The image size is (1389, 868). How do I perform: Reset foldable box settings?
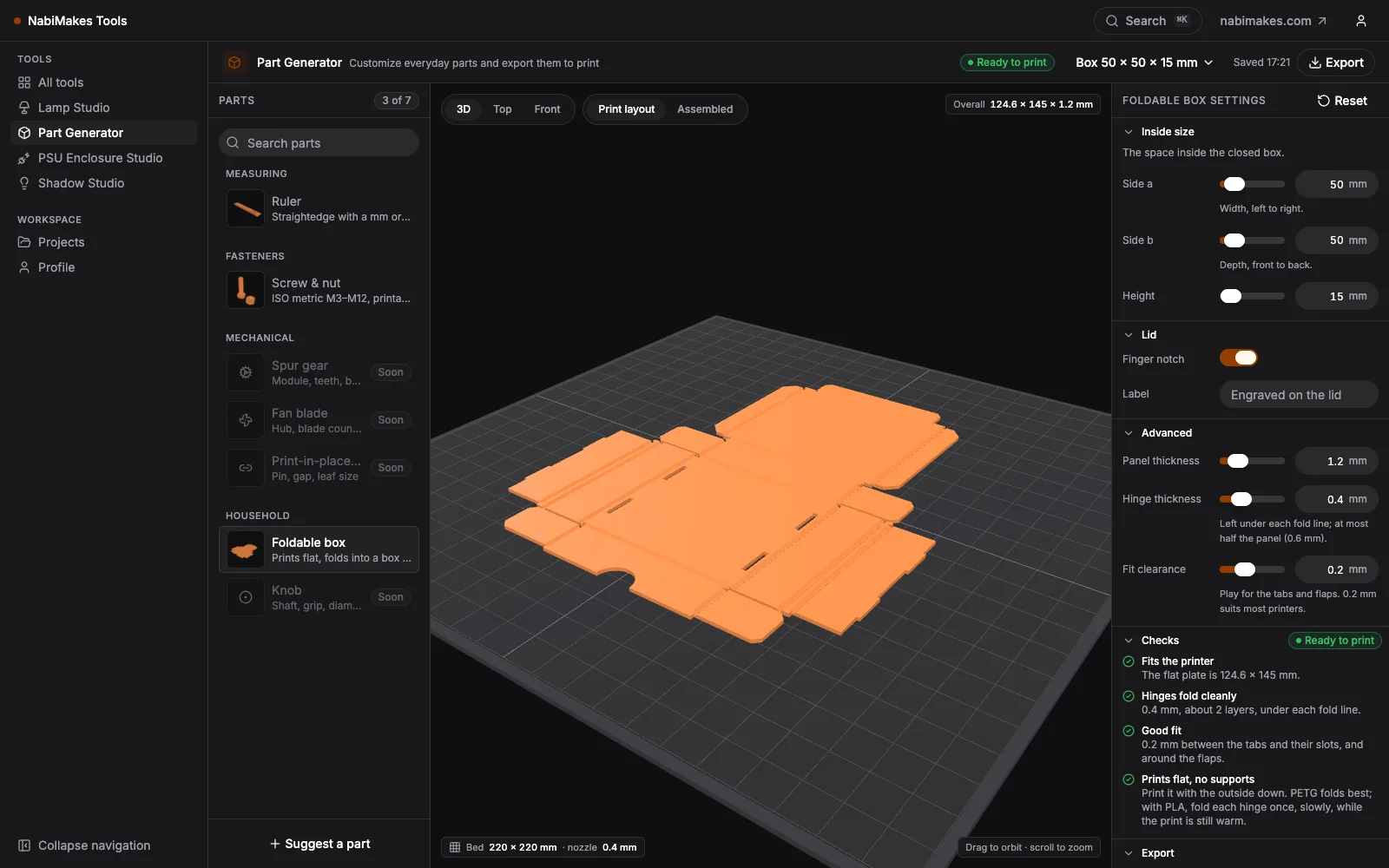pyautogui.click(x=1342, y=101)
